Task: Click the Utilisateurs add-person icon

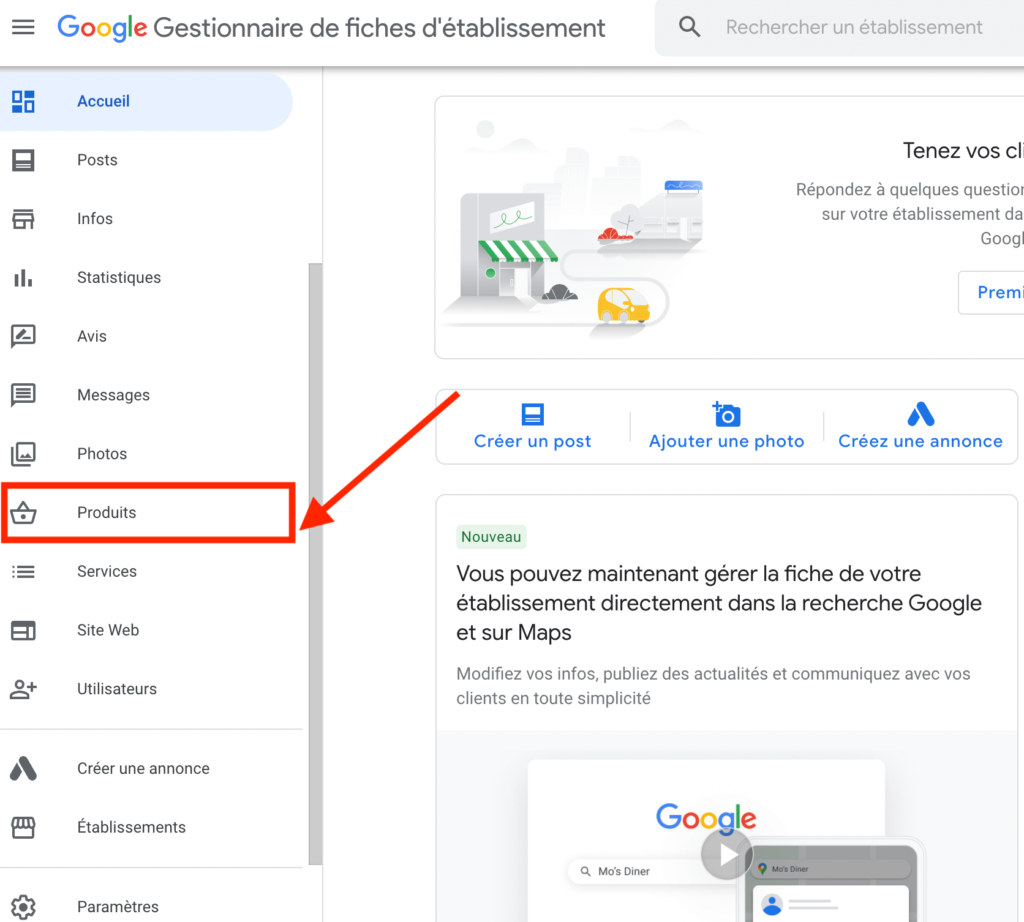Action: (24, 689)
